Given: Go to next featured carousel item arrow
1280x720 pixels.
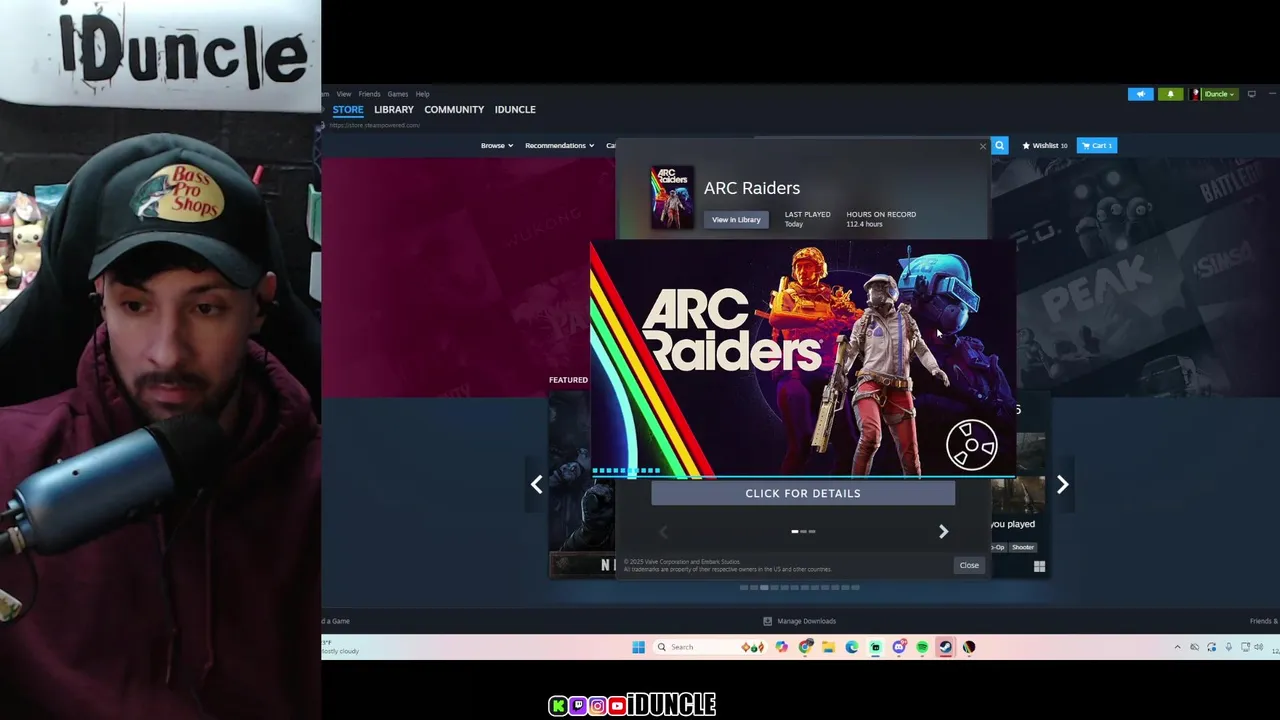Looking at the screenshot, I should click(x=1062, y=485).
